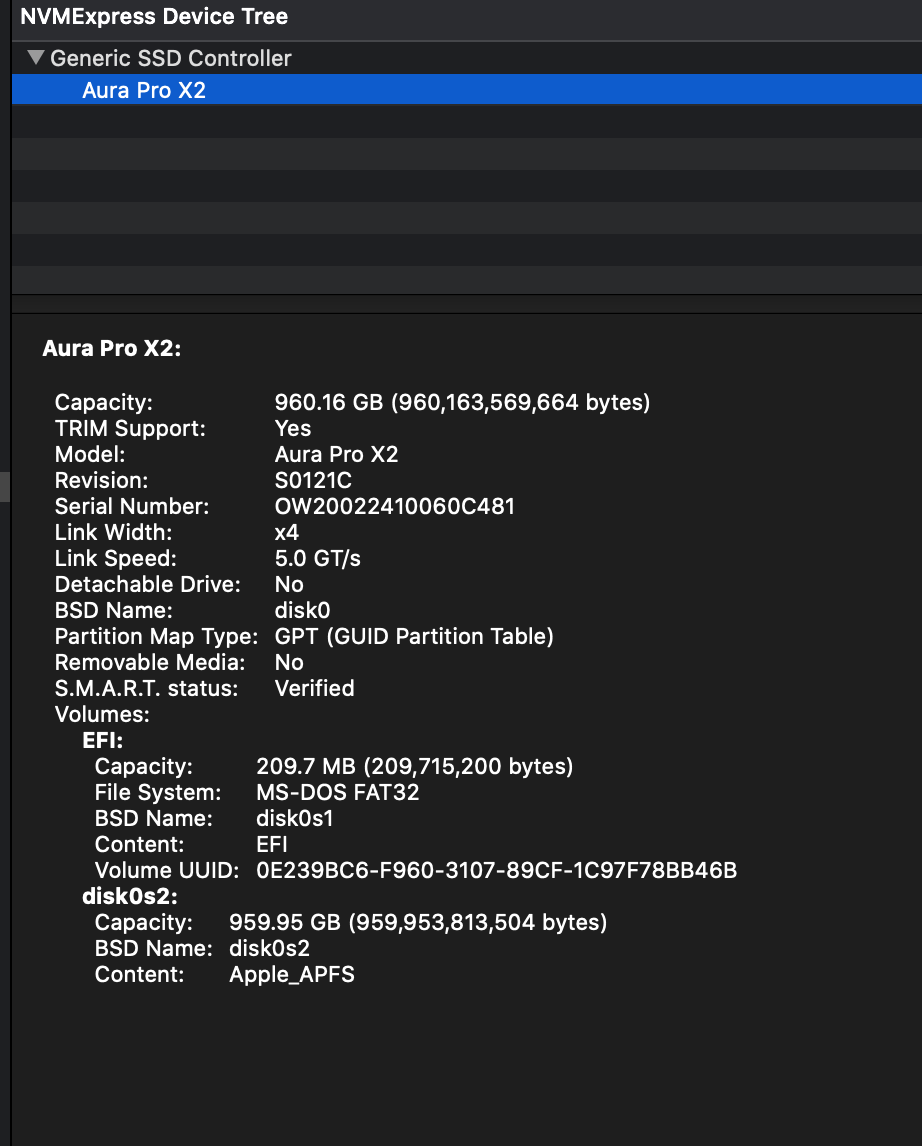Click the BSD Name value disk0
The width and height of the screenshot is (922, 1146).
pos(302,610)
